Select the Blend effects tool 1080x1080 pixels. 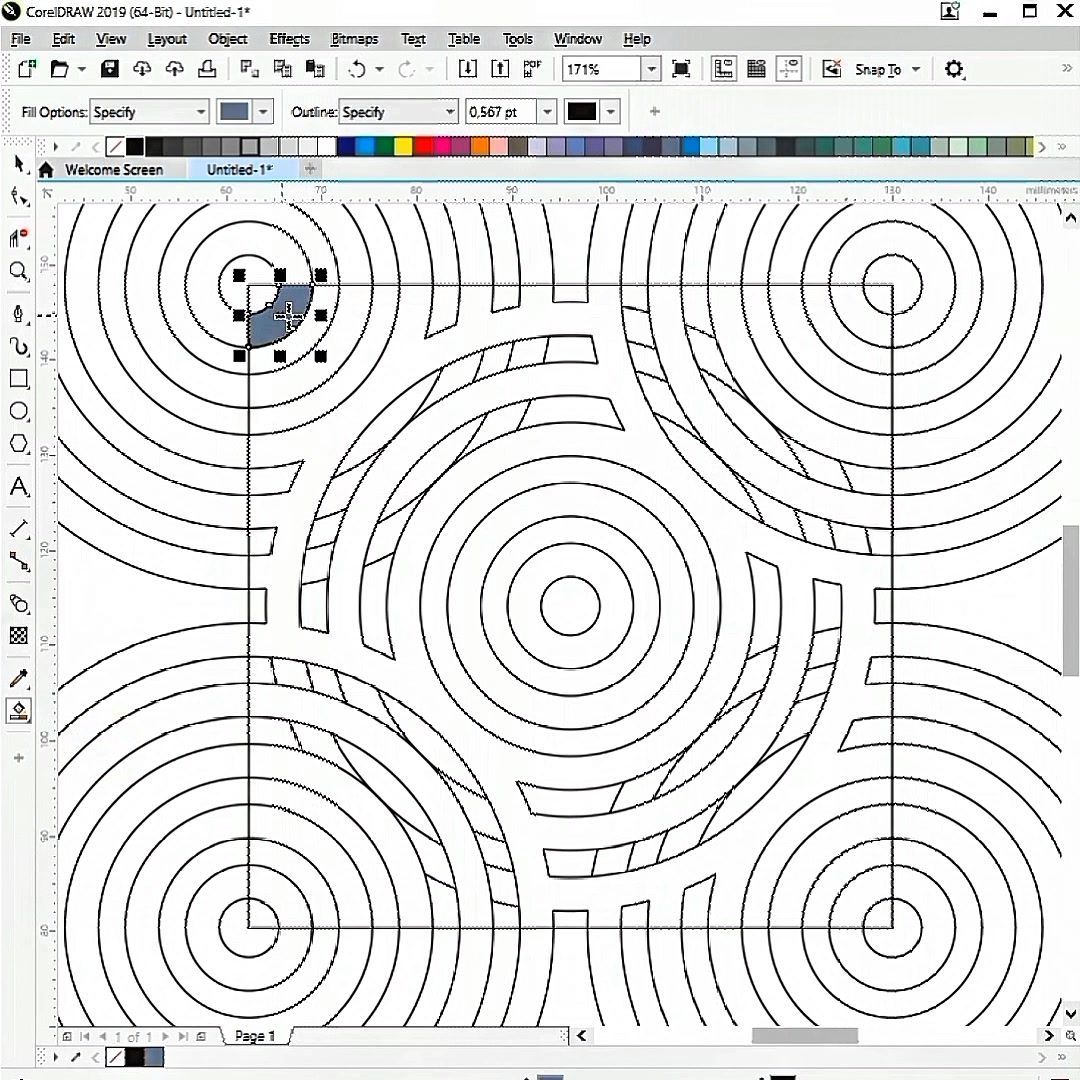pos(19,603)
